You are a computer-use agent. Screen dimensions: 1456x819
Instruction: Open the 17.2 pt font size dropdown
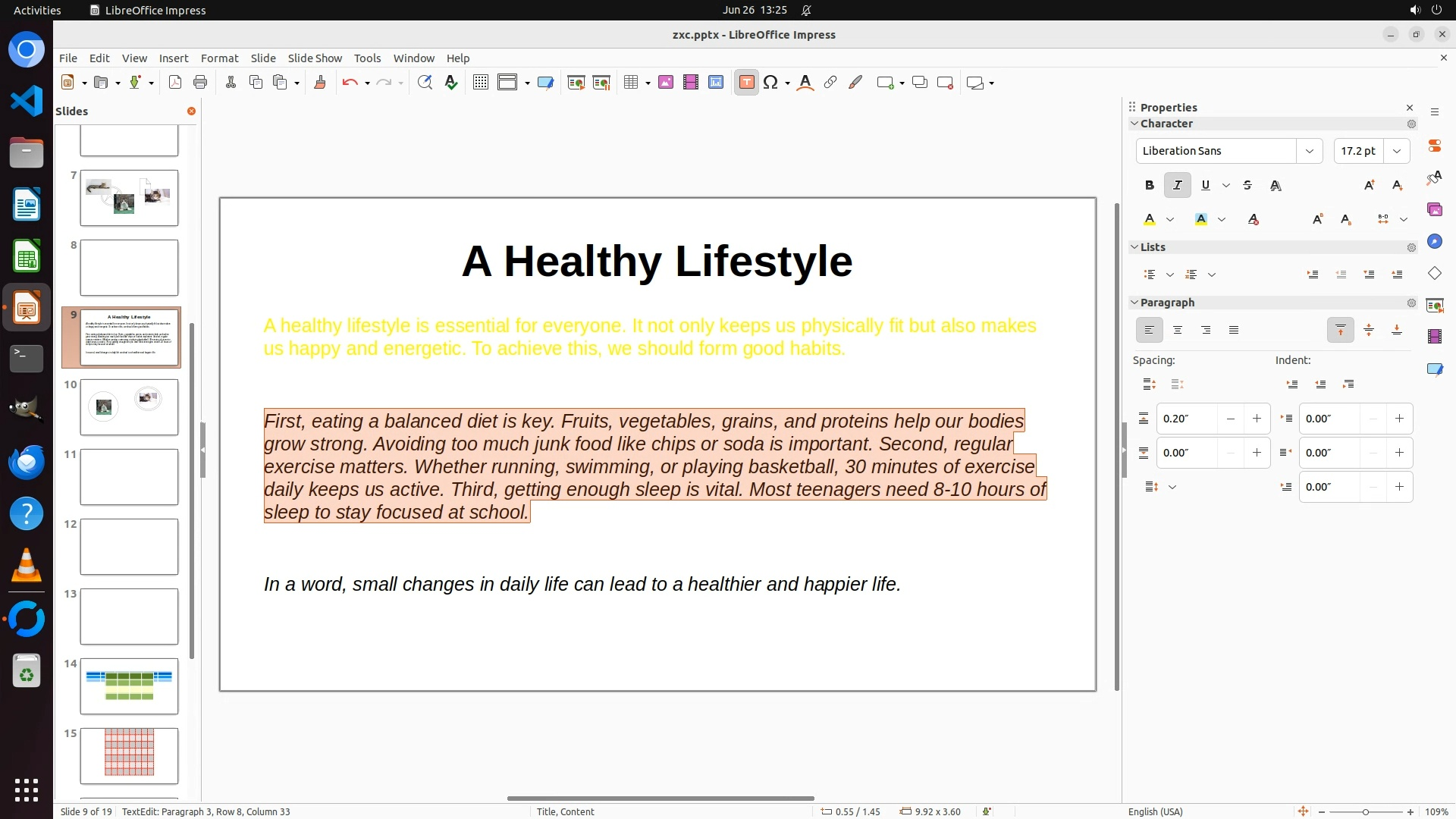[x=1396, y=151]
